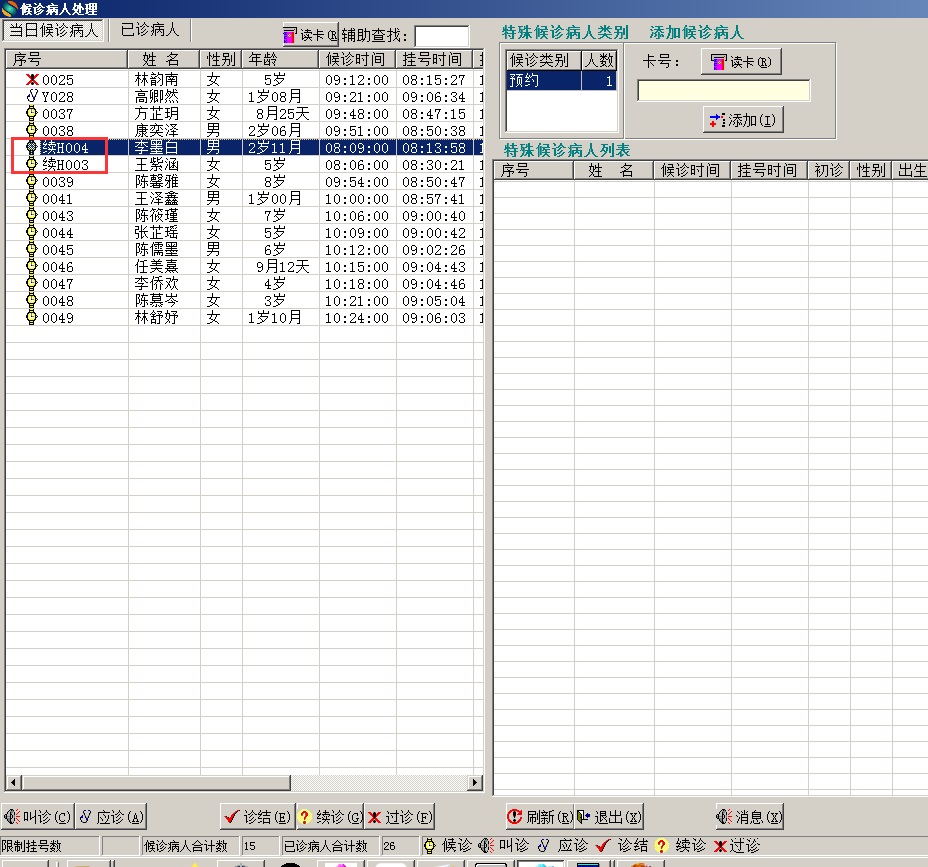
Task: Click the 过诊 red X legend icon
Action: (x=720, y=846)
